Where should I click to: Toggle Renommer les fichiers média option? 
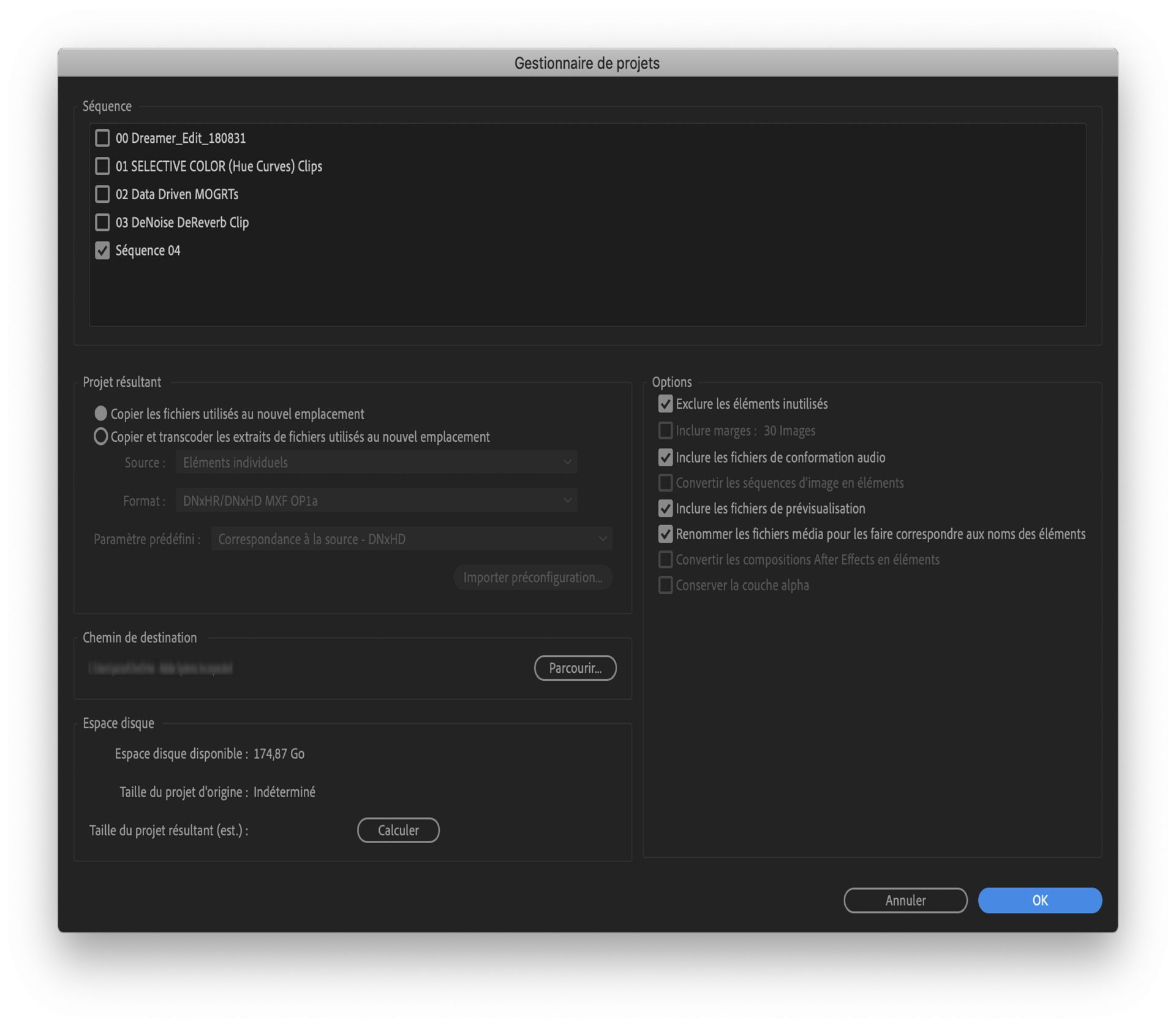pos(665,534)
